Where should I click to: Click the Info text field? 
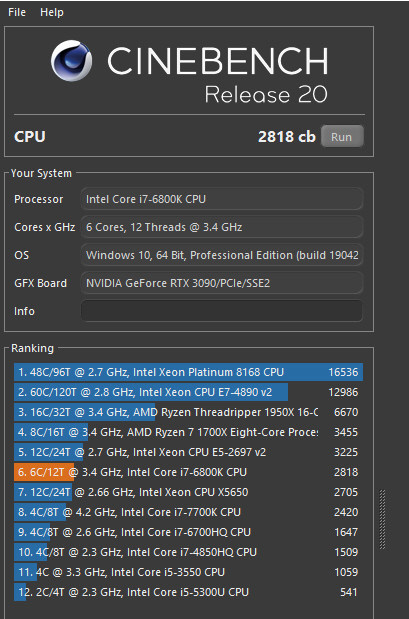[221, 311]
